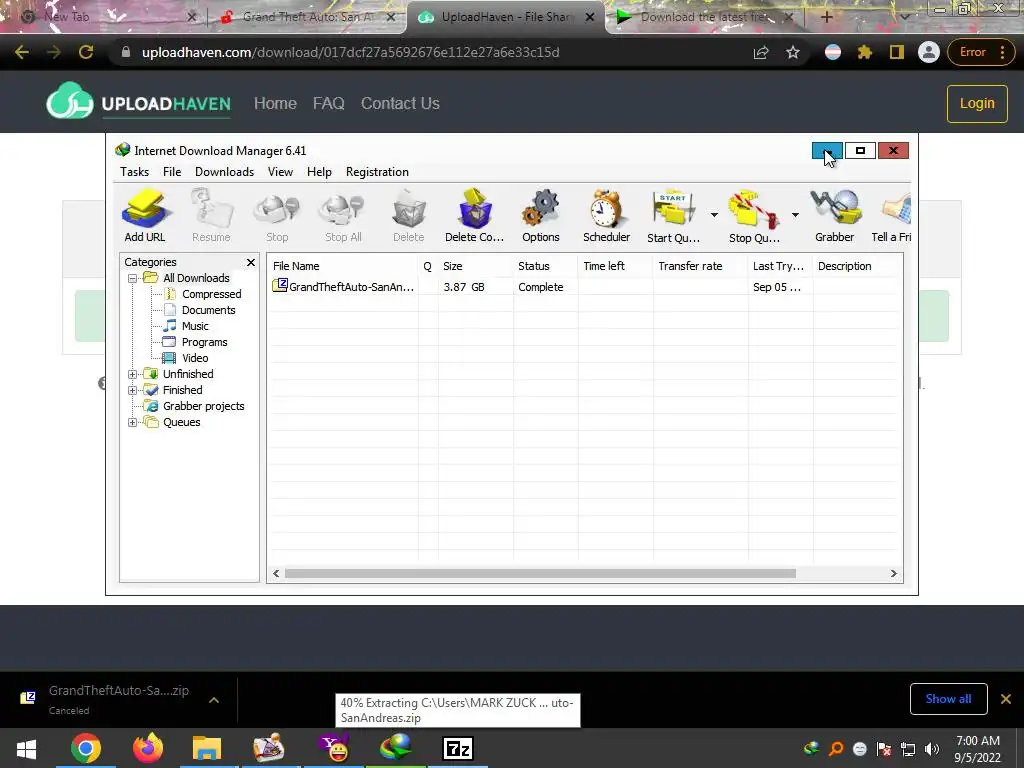Click the Delete Completed toolbar icon
The width and height of the screenshot is (1024, 768).
click(474, 216)
